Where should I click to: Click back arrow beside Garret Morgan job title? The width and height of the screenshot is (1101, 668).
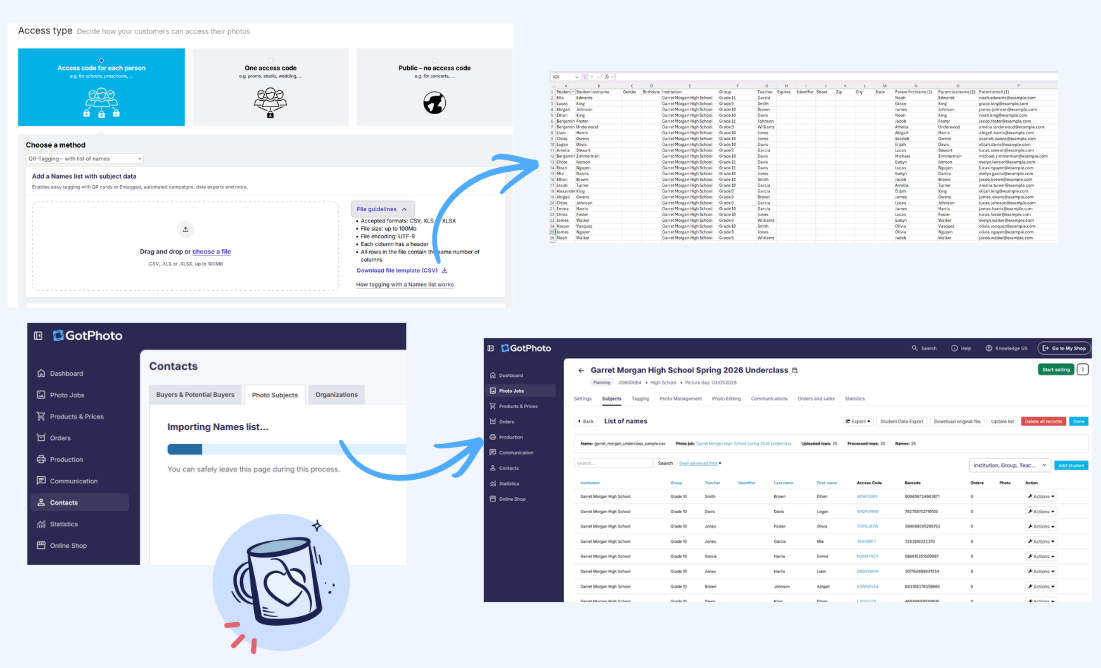(x=581, y=370)
